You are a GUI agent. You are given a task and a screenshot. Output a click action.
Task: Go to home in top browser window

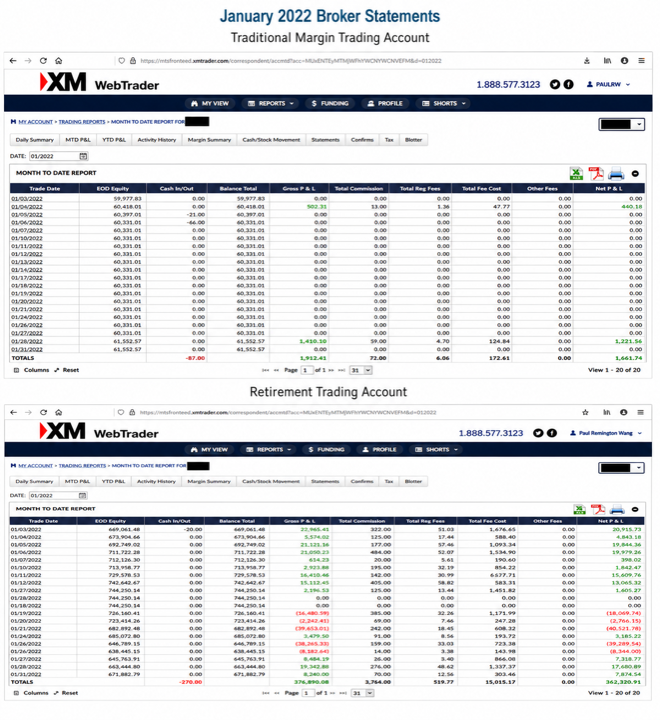click(x=58, y=61)
